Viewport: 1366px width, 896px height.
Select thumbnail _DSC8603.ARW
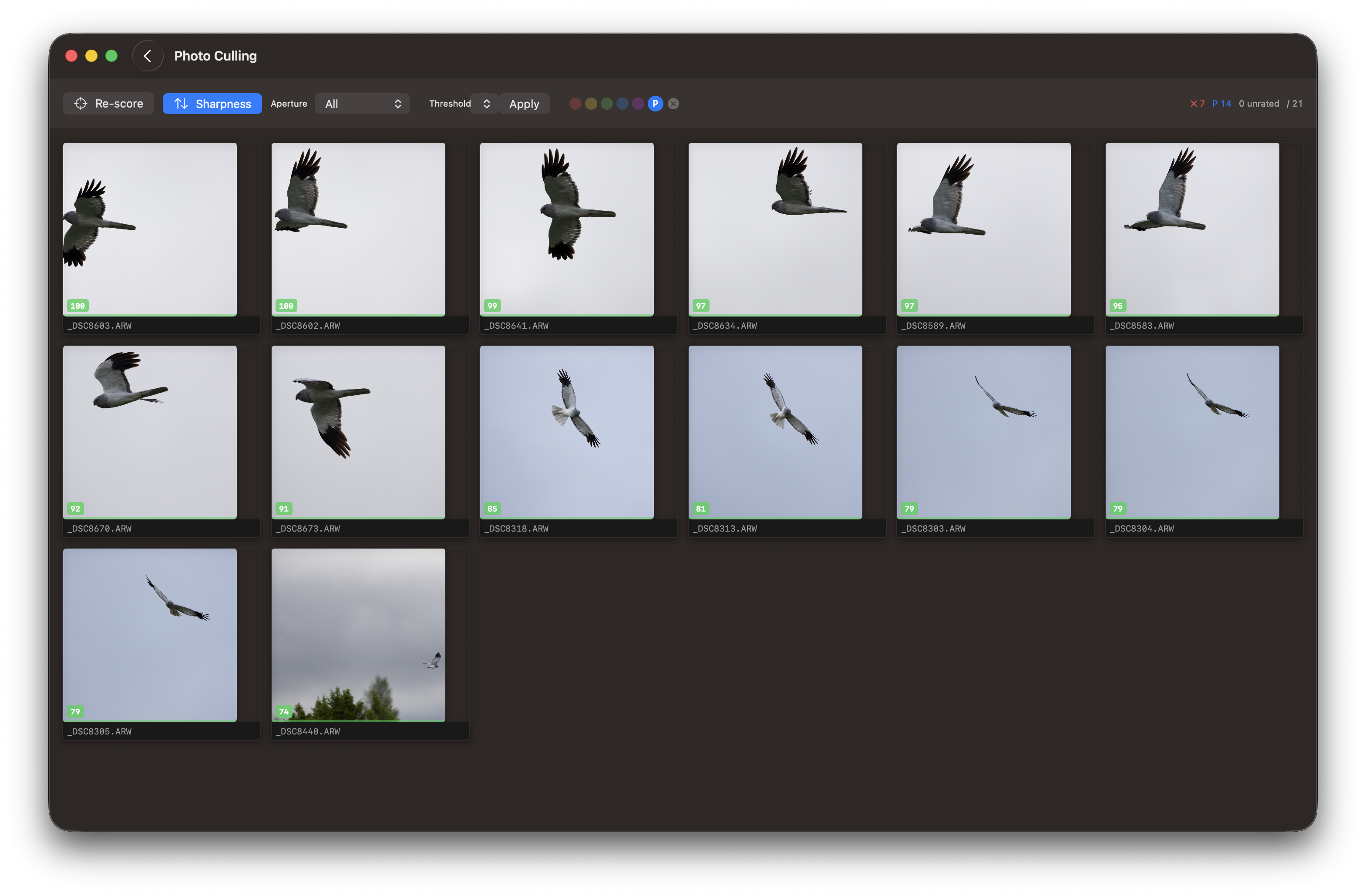[150, 229]
